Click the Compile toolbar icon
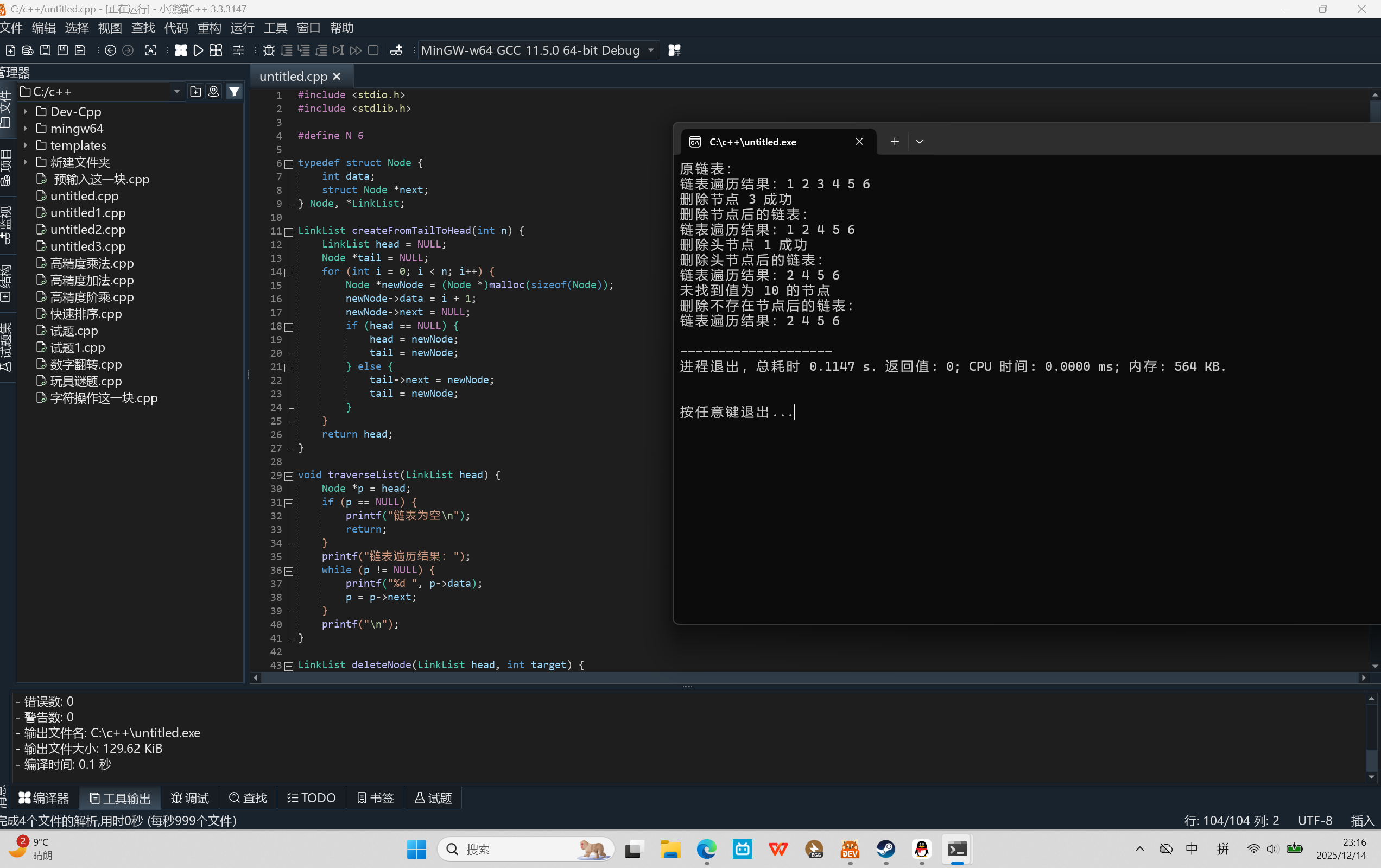Image resolution: width=1381 pixels, height=868 pixels. (181, 50)
